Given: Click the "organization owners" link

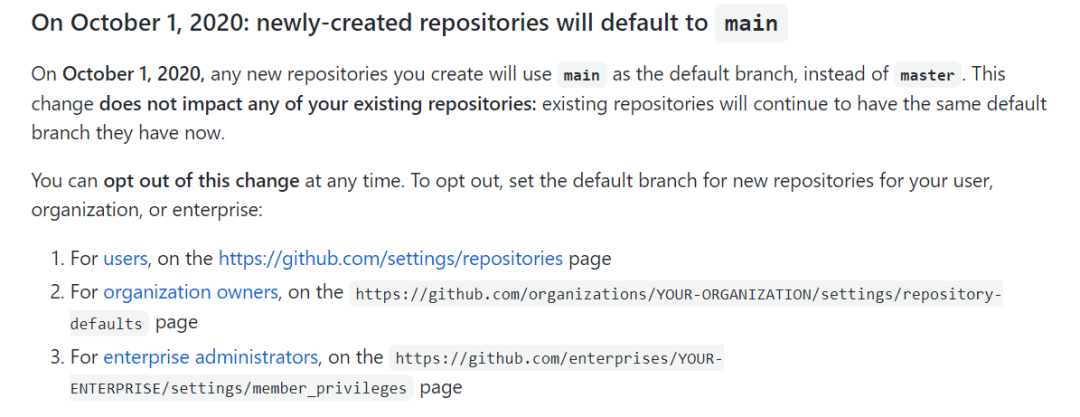Looking at the screenshot, I should (191, 292).
